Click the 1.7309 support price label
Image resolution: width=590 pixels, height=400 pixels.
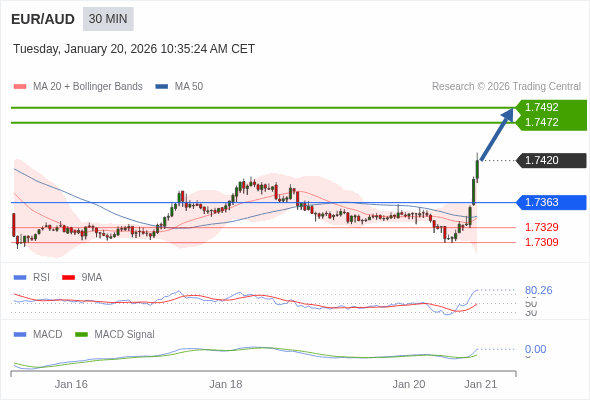tap(541, 242)
